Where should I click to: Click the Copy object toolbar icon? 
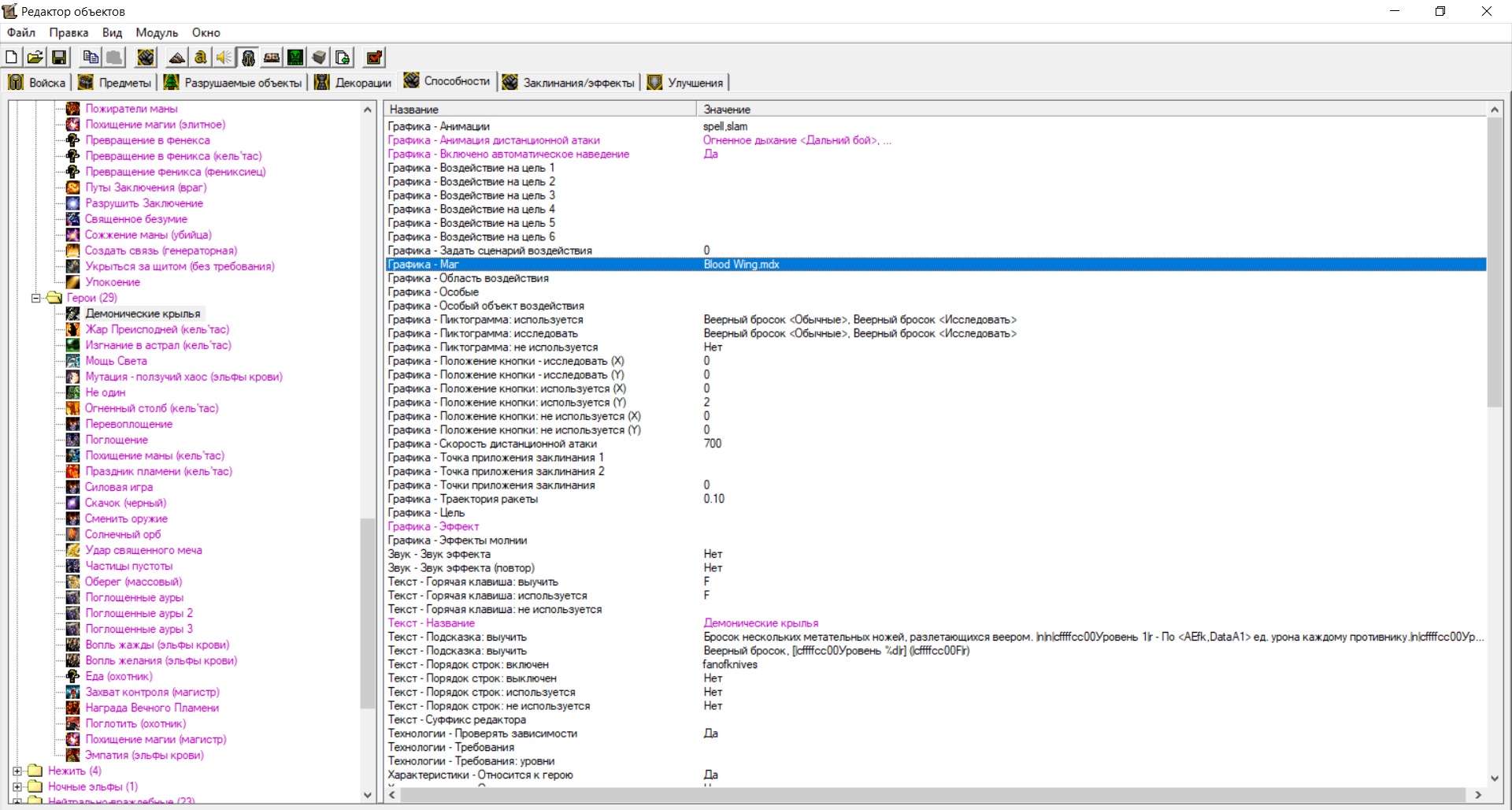click(x=91, y=58)
